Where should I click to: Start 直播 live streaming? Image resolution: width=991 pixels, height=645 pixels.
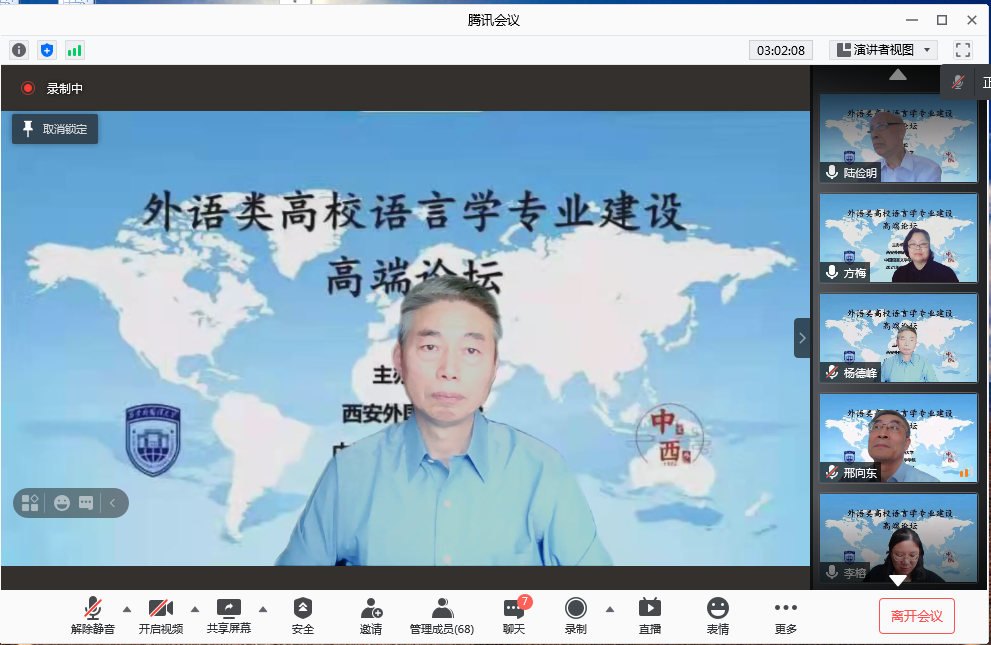[x=650, y=615]
